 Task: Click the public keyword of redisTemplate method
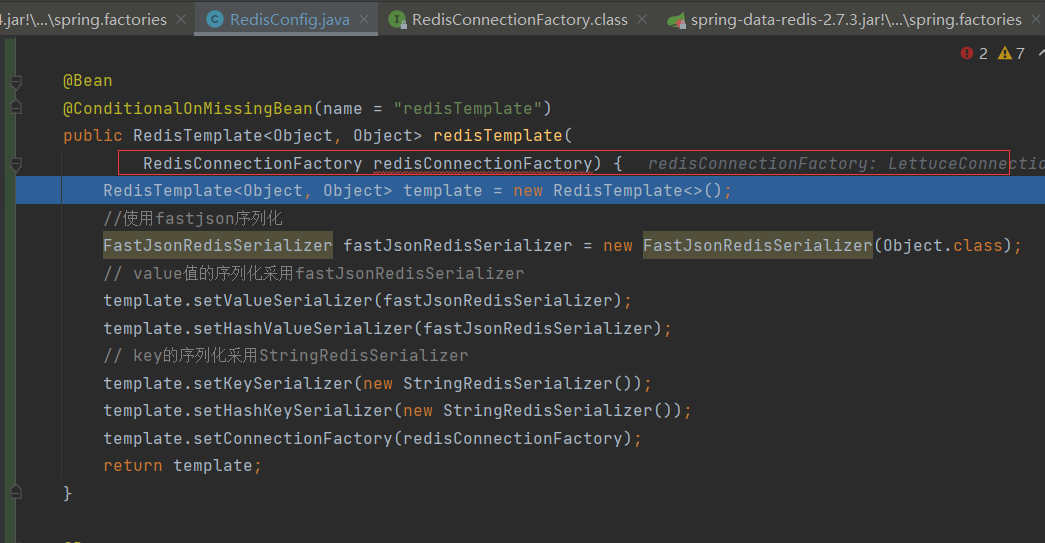click(93, 136)
